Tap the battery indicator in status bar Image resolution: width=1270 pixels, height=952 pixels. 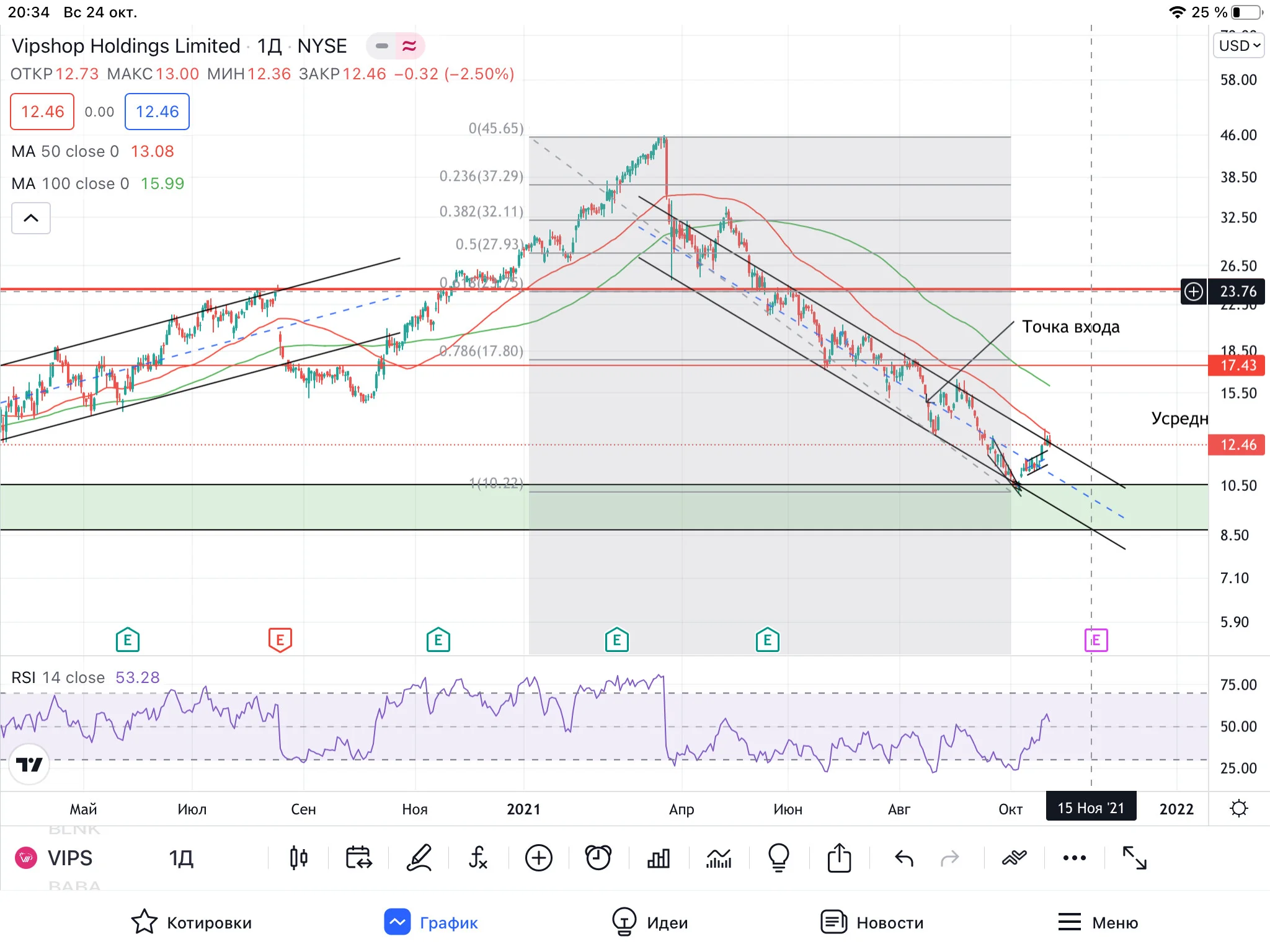1247,12
